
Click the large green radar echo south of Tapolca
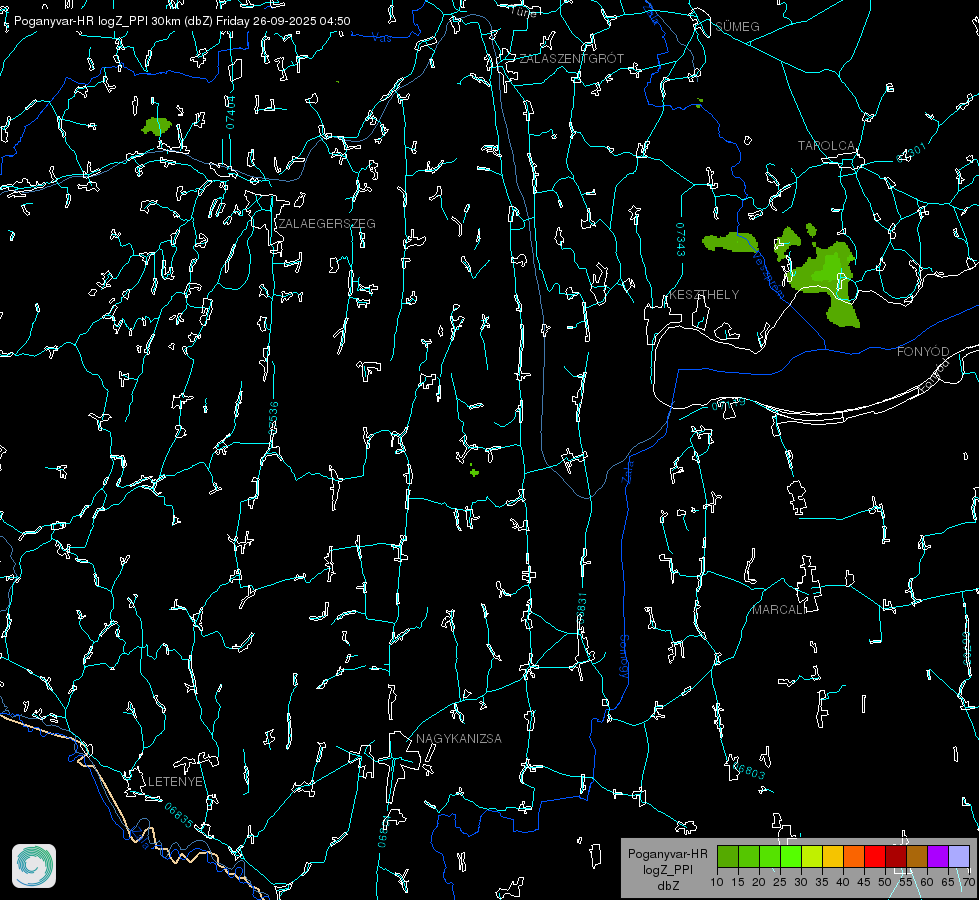(x=824, y=275)
